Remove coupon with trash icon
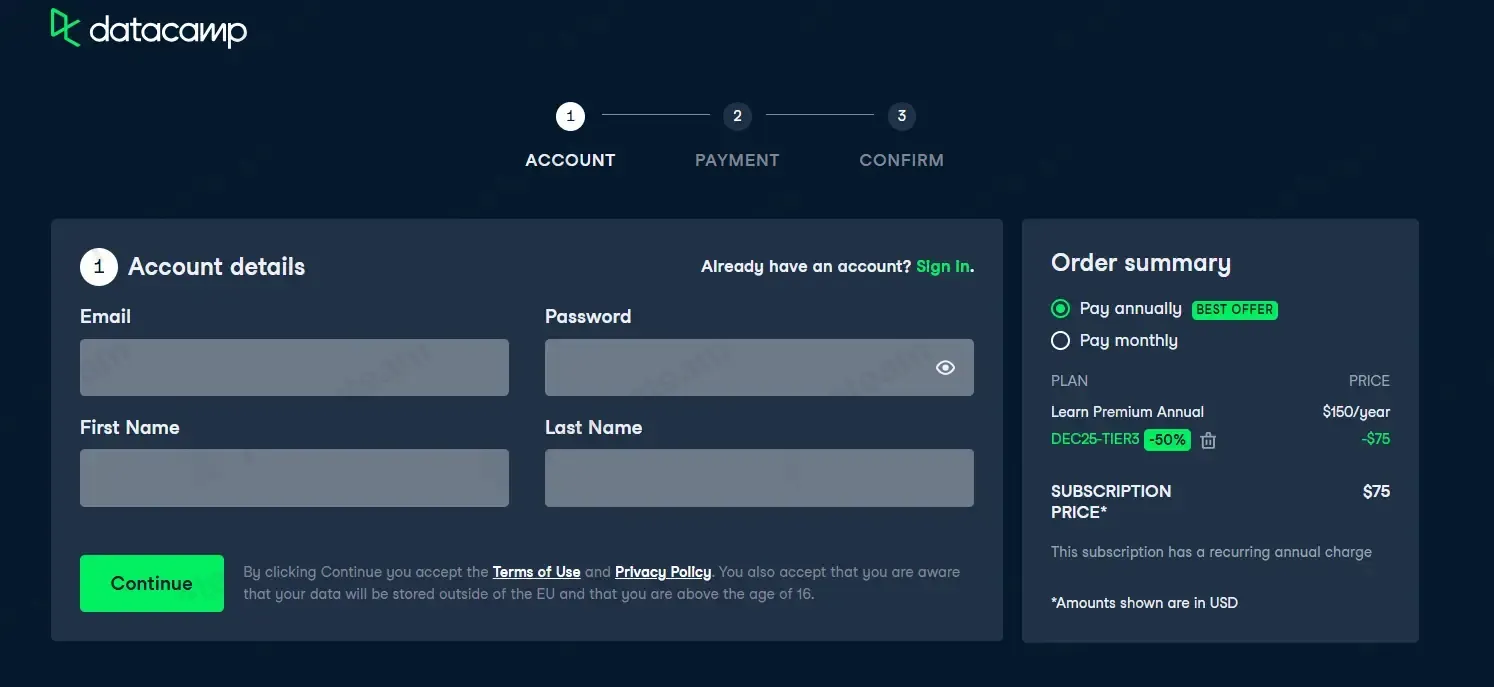This screenshot has width=1494, height=687. [x=1208, y=440]
